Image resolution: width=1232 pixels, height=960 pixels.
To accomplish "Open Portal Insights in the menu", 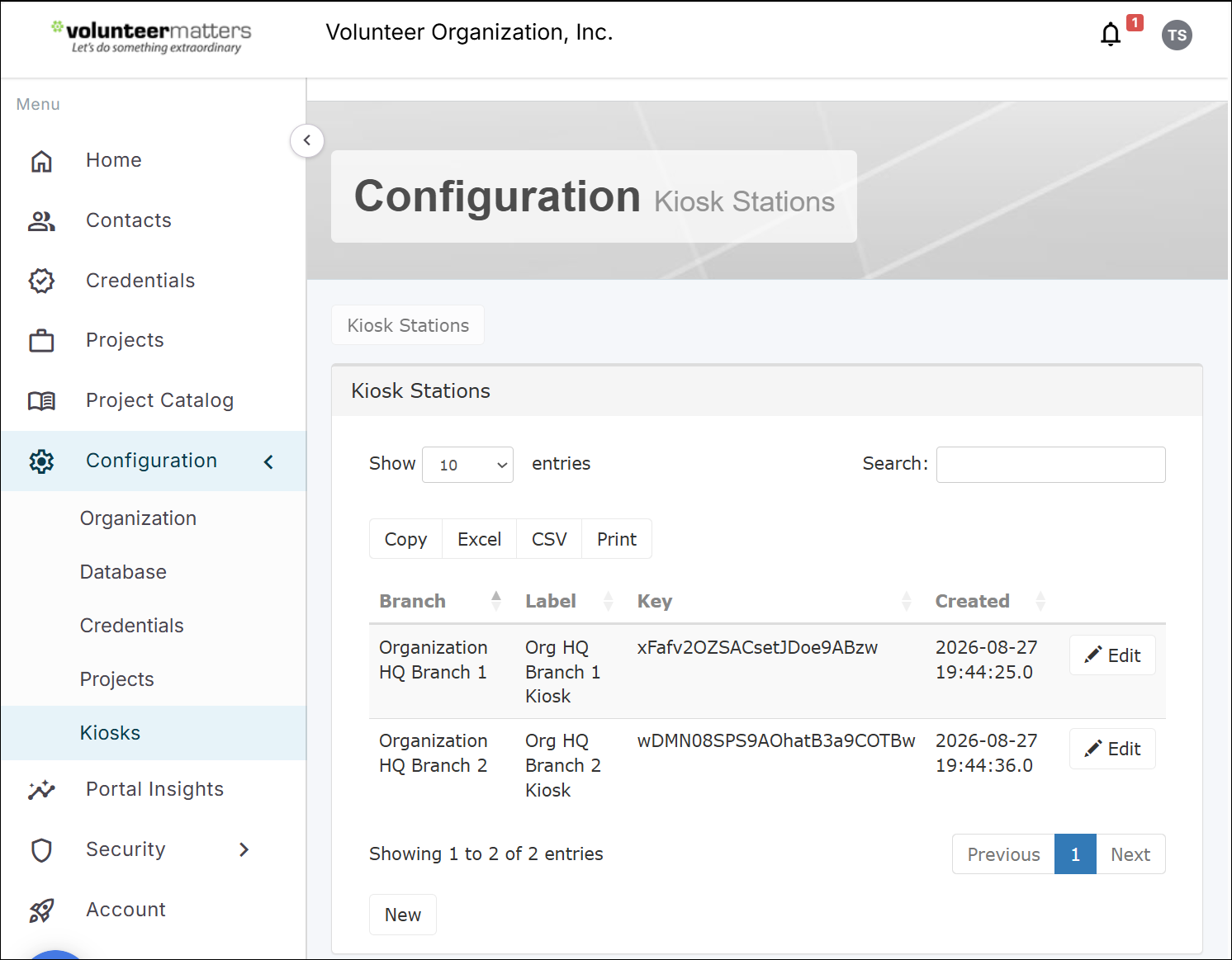I will 155,789.
